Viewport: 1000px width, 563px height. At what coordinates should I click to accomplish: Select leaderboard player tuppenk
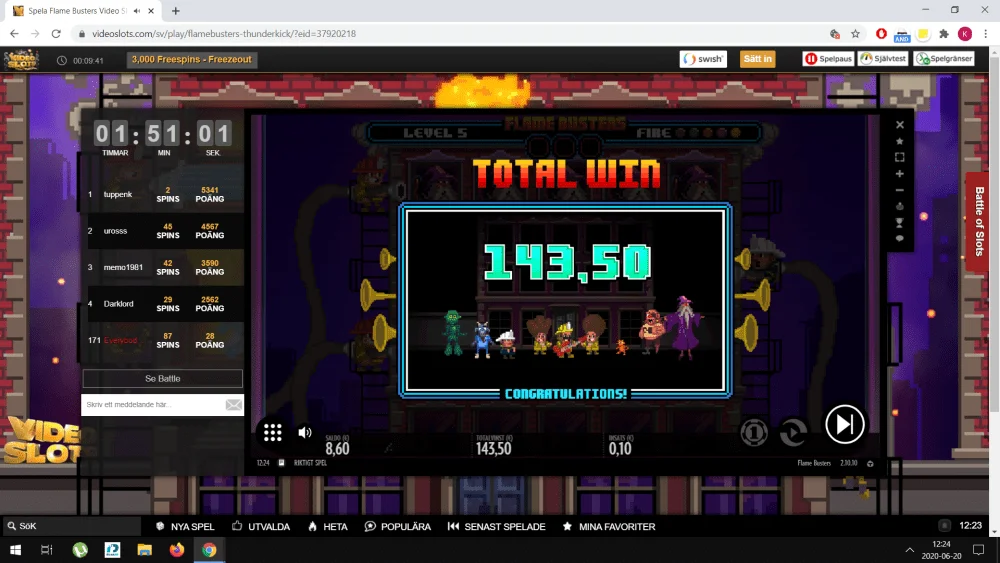117,194
